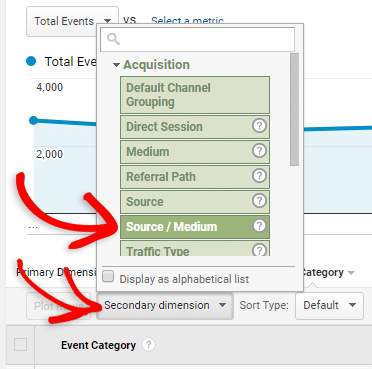Open the Sort Type Default dropdown
Viewport: 372px width, 369px height.
(329, 306)
